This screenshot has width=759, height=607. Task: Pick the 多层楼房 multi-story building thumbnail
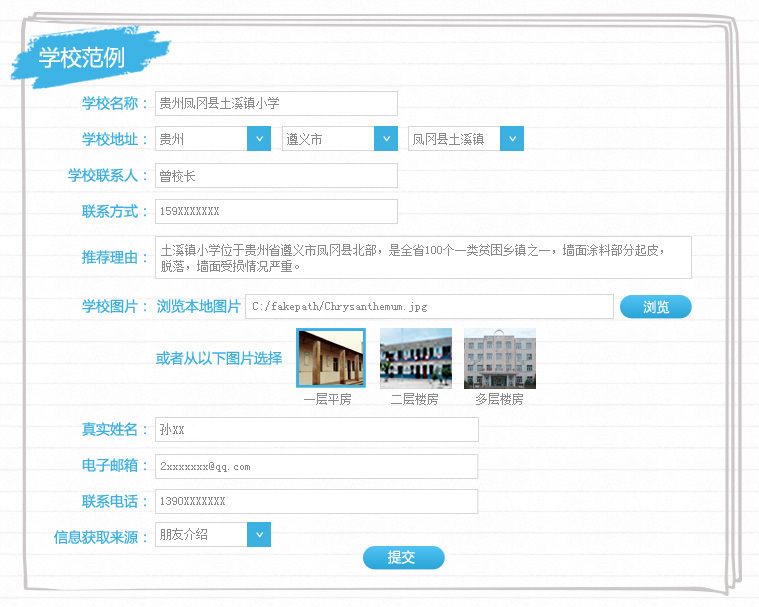pyautogui.click(x=500, y=358)
